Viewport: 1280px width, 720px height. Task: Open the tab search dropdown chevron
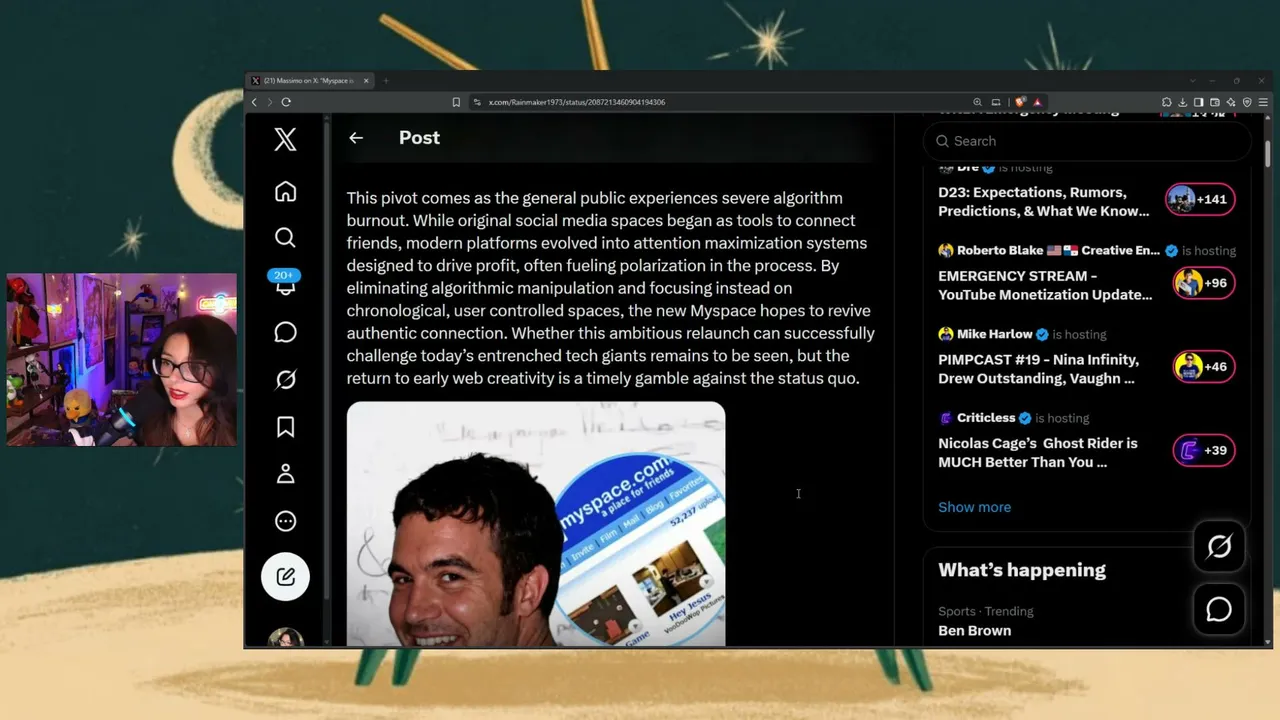tap(1192, 81)
